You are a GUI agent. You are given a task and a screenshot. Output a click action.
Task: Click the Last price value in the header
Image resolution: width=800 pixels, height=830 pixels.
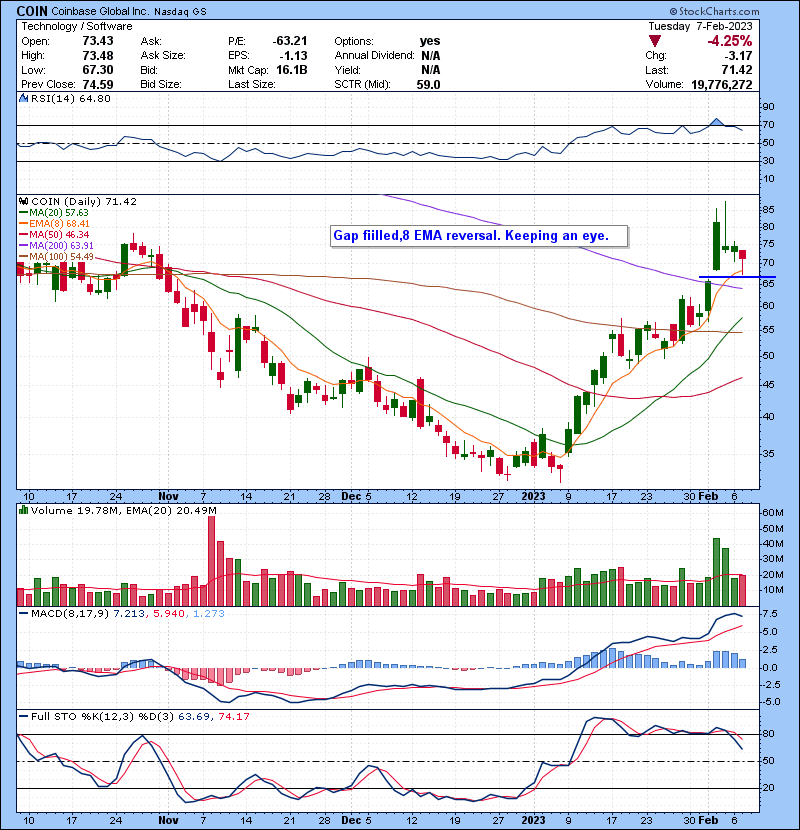[x=737, y=70]
